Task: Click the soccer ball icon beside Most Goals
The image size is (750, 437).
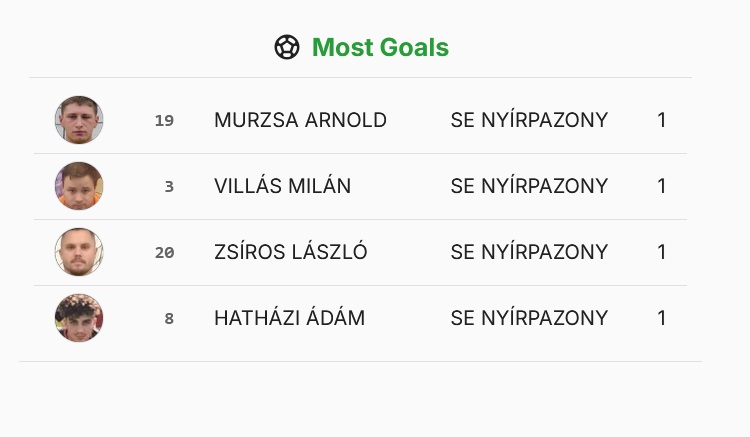Action: 287,47
